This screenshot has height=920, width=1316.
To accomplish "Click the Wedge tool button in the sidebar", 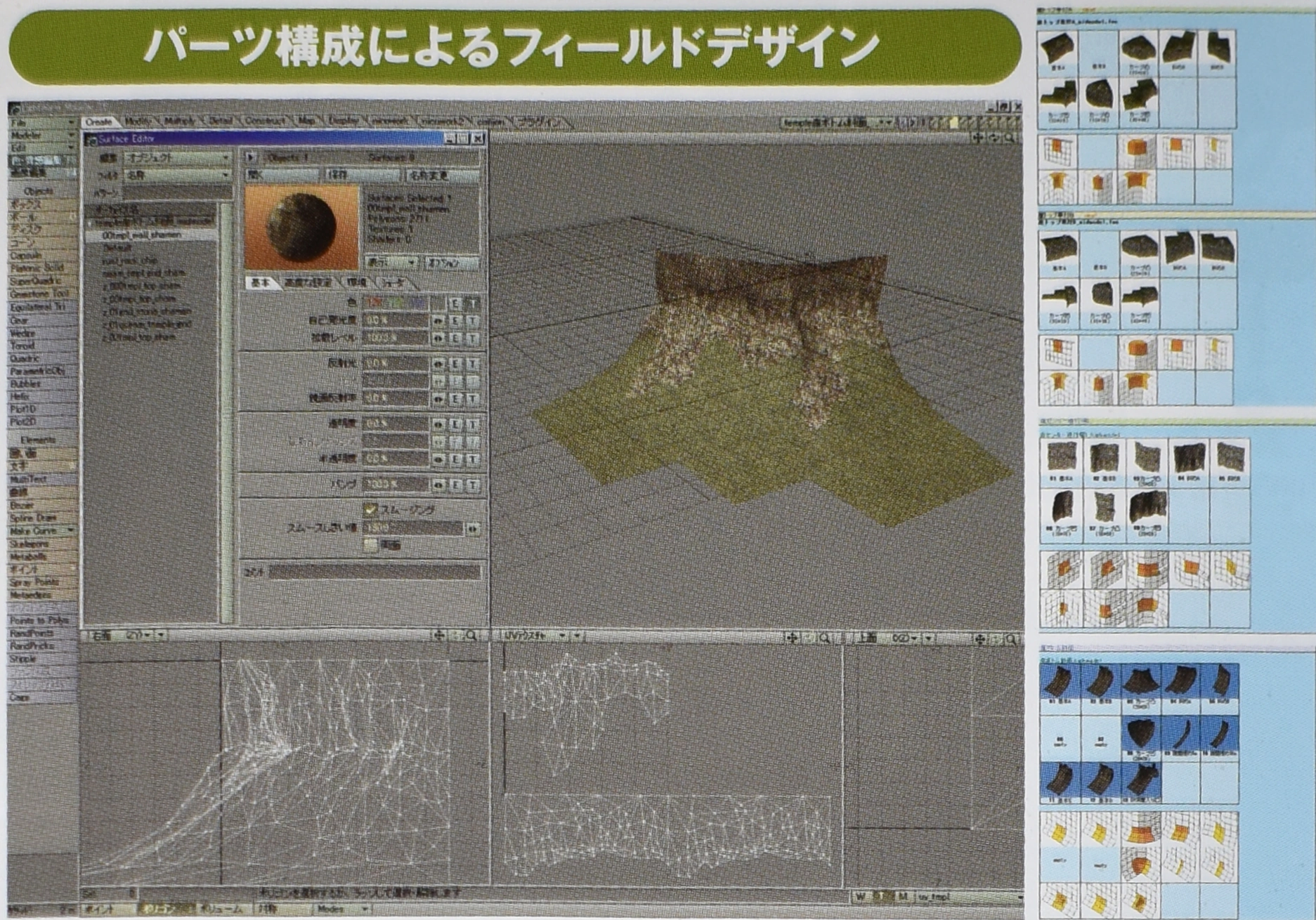I will (x=42, y=333).
